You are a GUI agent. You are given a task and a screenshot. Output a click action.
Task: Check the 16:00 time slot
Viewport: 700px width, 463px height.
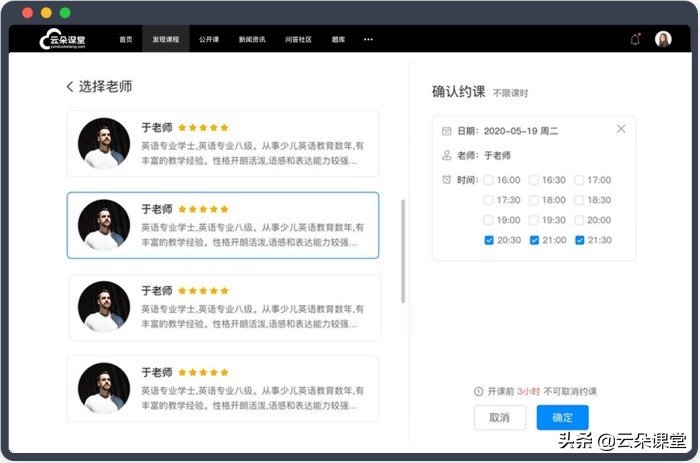pos(488,180)
